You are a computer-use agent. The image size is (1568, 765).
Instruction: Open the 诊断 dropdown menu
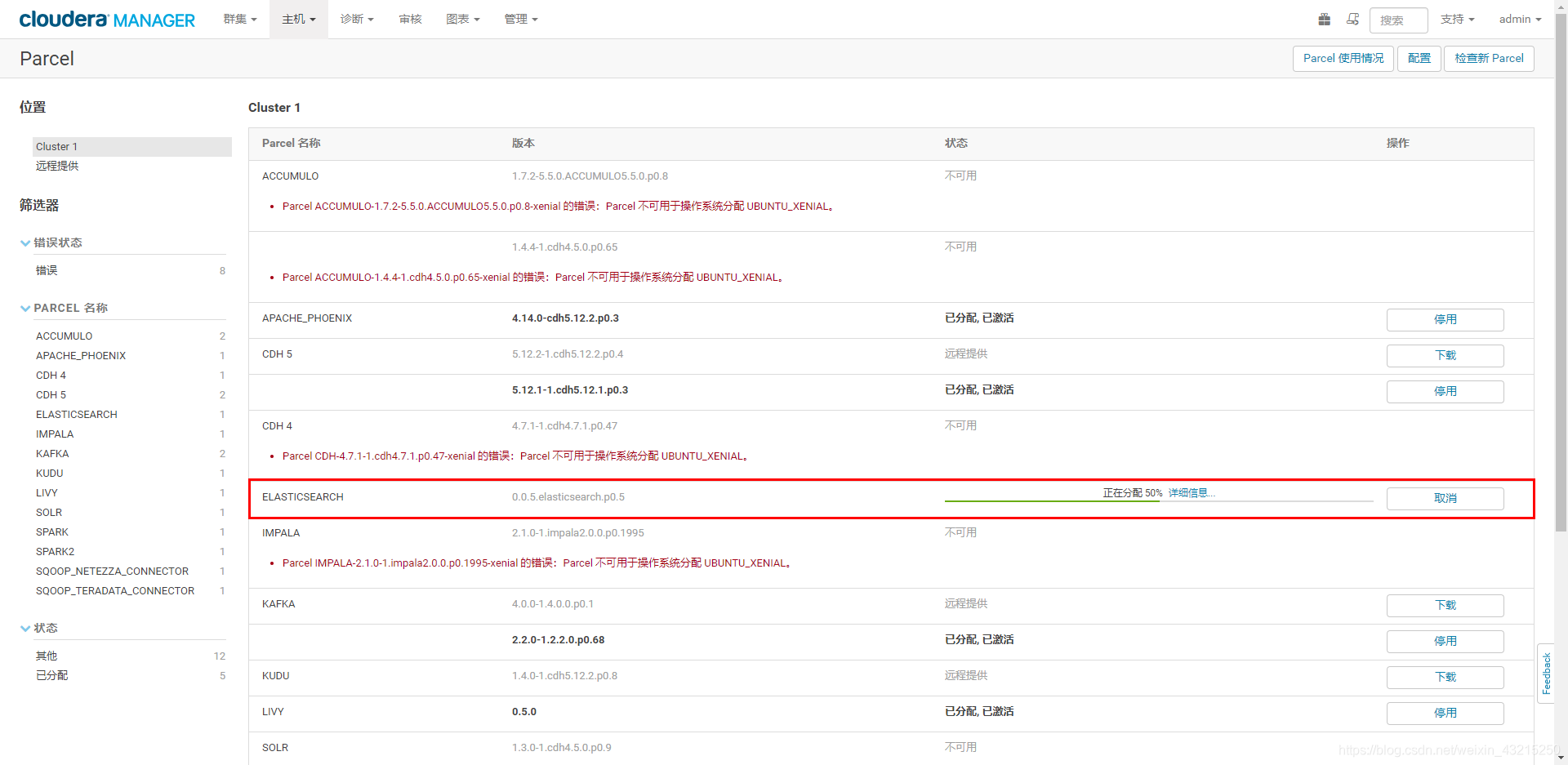coord(357,19)
